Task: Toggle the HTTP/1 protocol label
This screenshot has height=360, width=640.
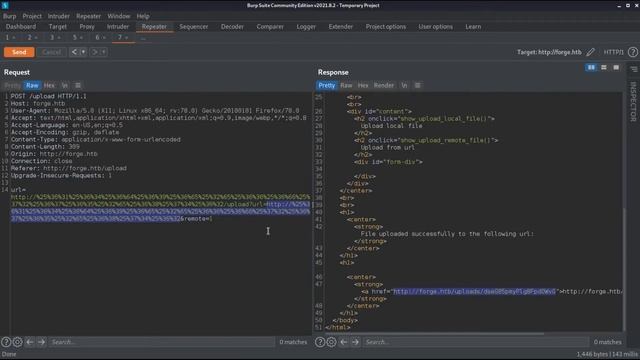Action: coord(613,52)
